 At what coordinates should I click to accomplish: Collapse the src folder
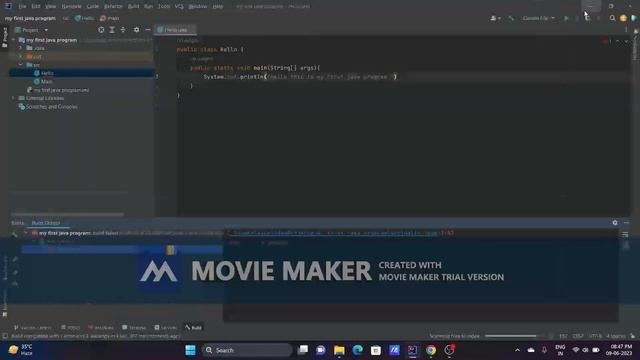coord(21,65)
